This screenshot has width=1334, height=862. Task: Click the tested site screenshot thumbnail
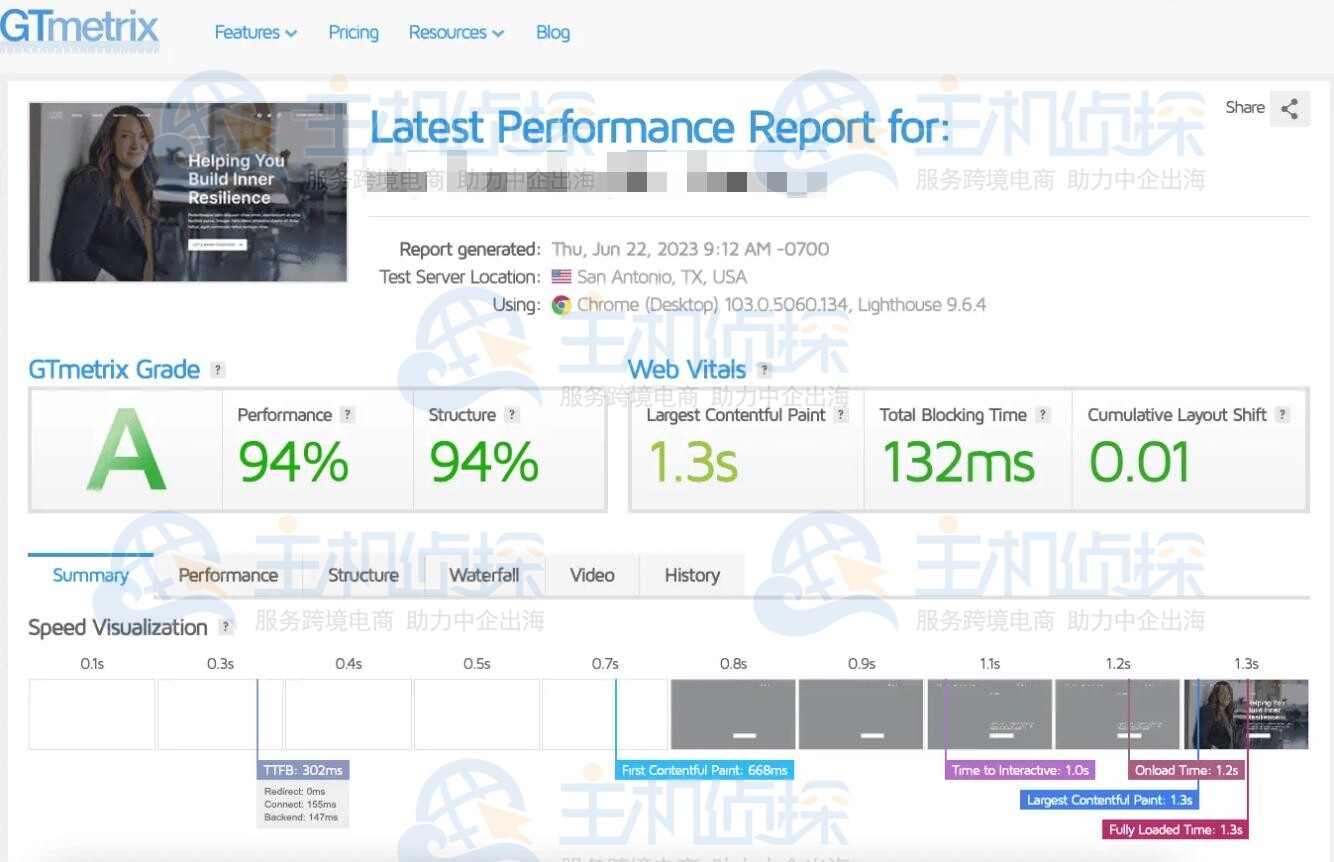coord(188,192)
